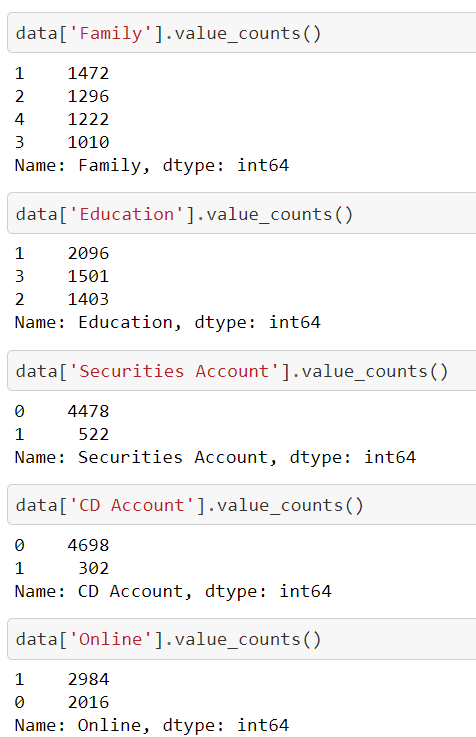Click the 522 count in Securities output
Screen dimensions: 476x737
tap(94, 434)
